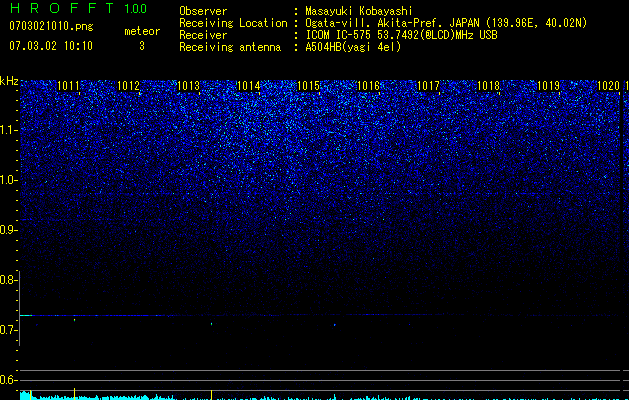Click the Receiving Location label

click(x=233, y=23)
